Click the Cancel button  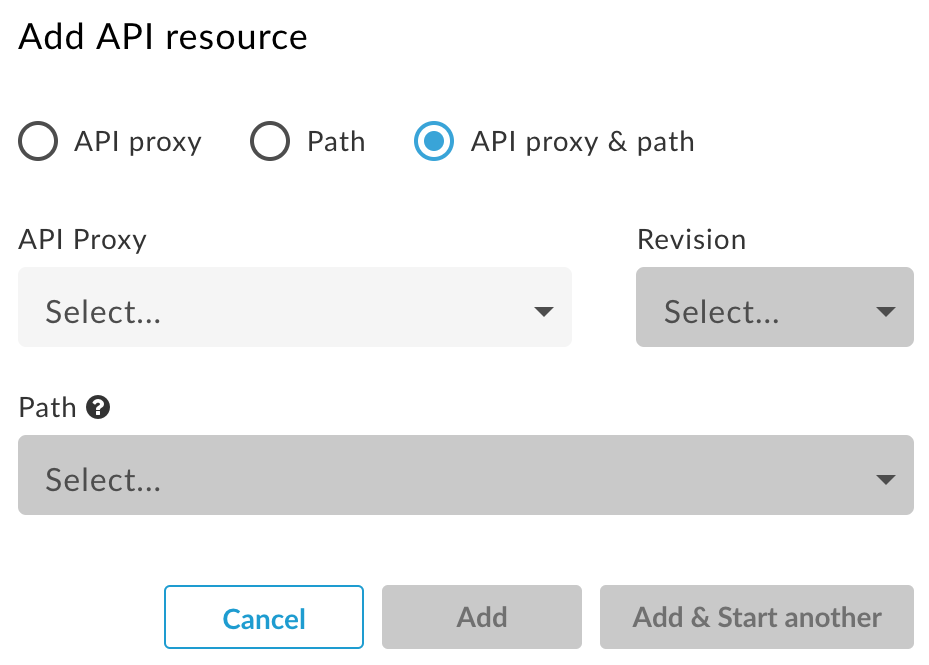263,617
